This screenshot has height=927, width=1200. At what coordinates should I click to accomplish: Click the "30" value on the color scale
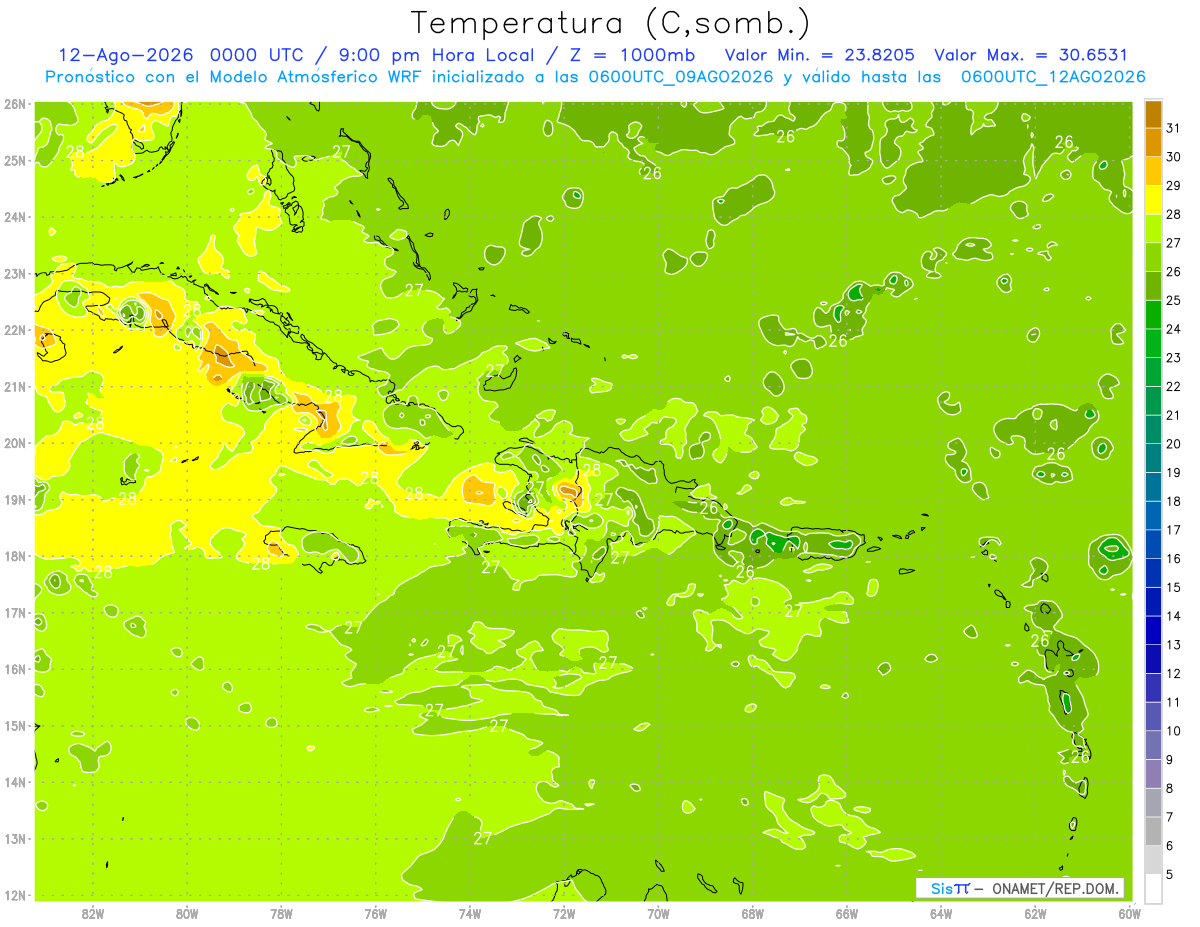(1174, 157)
